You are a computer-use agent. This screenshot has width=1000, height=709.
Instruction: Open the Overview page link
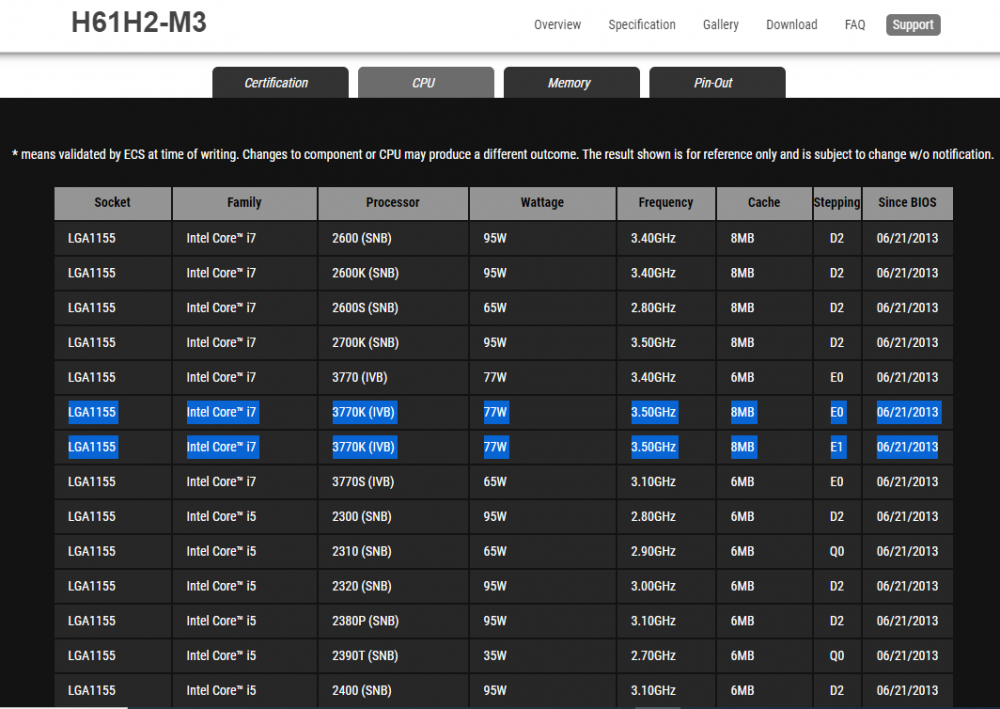557,25
